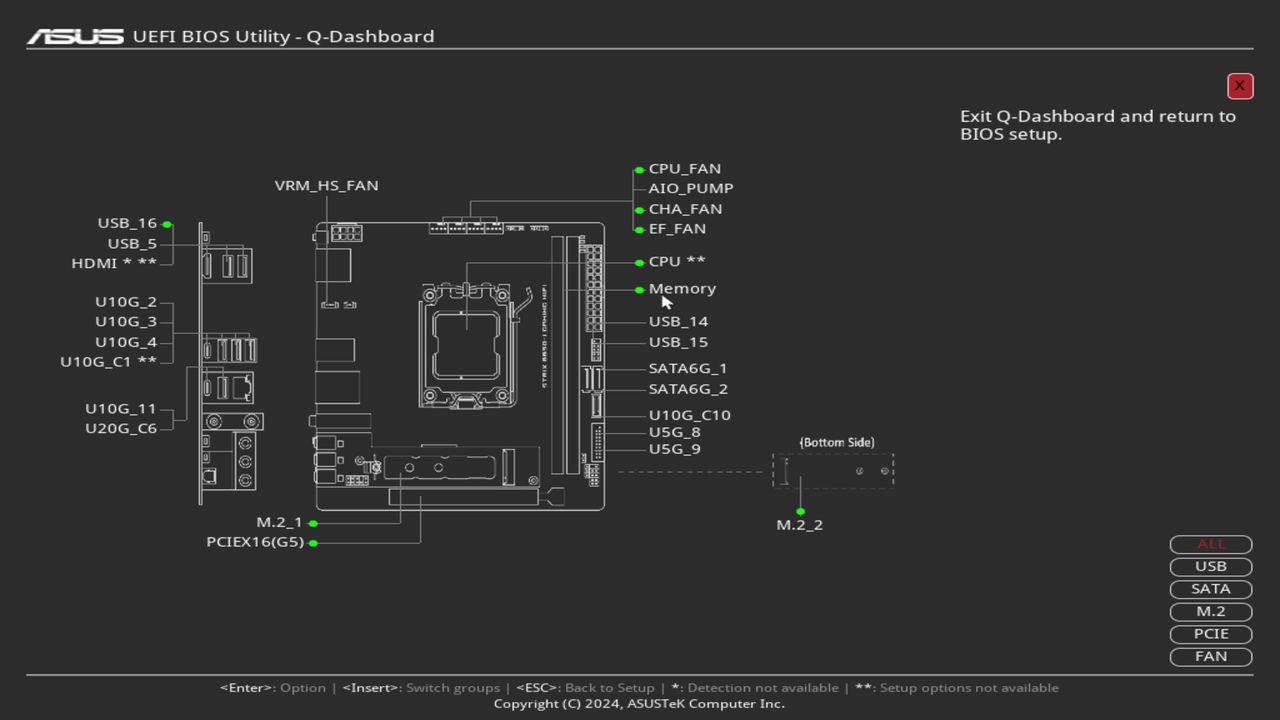
Task: Switch to the USB group filter
Action: tap(1211, 567)
